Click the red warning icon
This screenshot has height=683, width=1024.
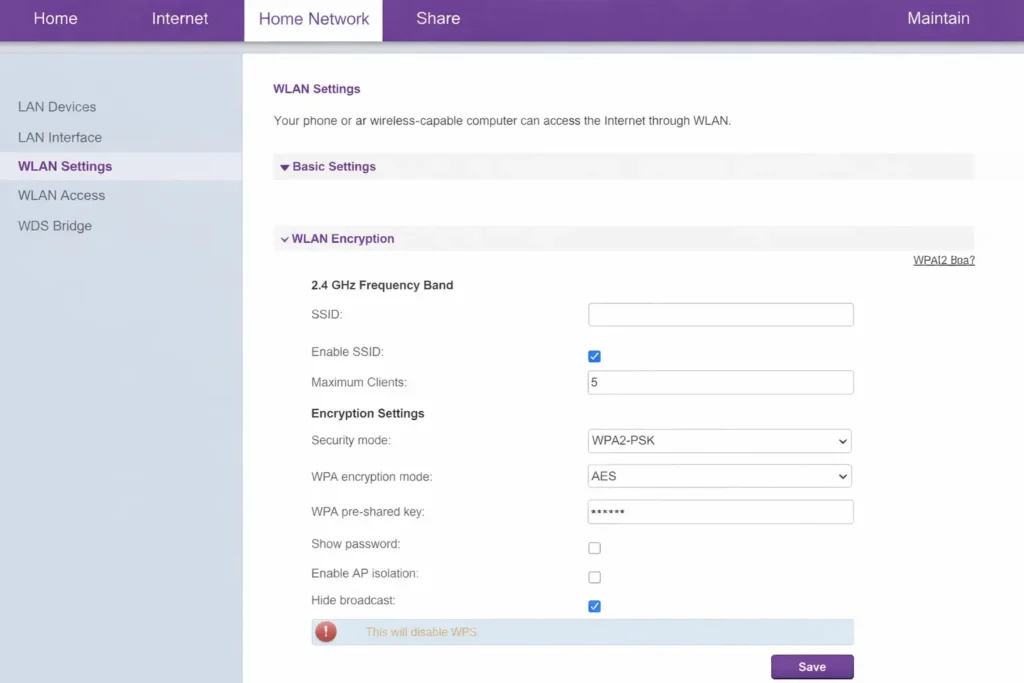pyautogui.click(x=326, y=632)
